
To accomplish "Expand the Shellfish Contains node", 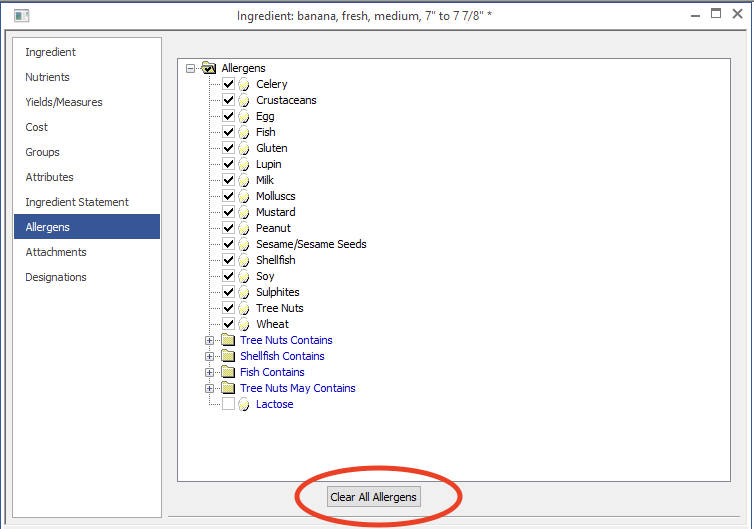I will pos(209,356).
